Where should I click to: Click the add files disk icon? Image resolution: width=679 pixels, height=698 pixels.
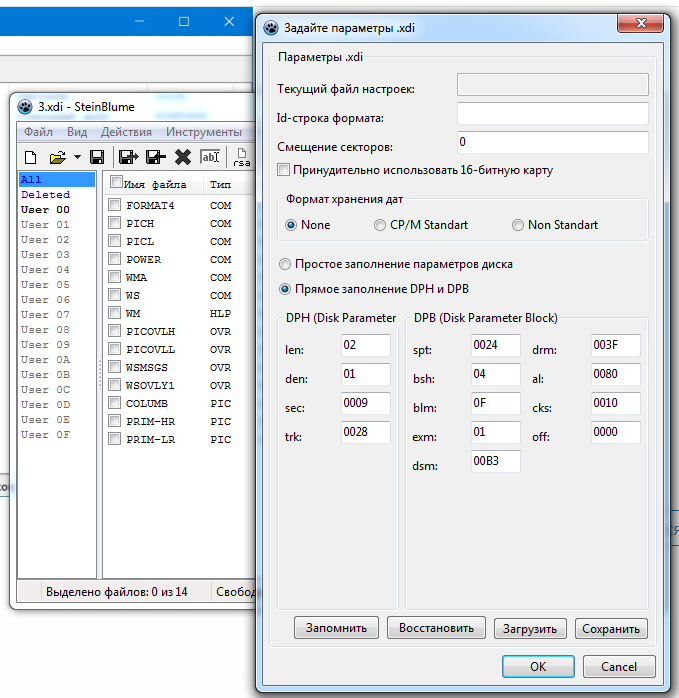coord(155,157)
